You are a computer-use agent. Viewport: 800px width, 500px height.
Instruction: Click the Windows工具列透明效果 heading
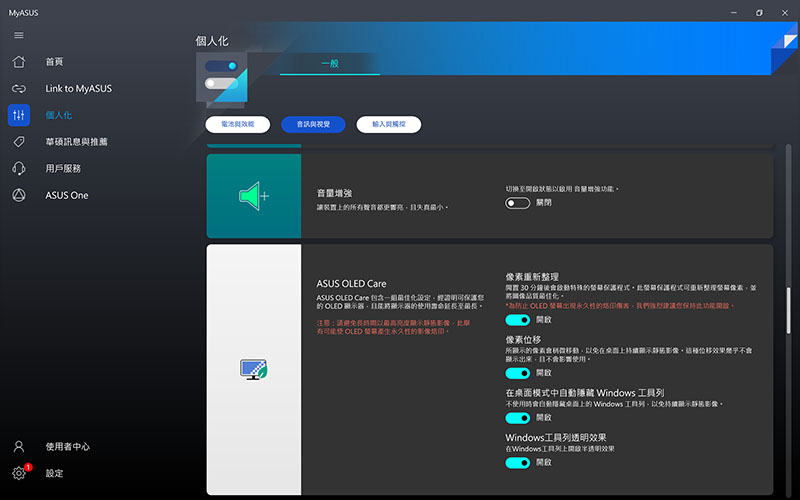tap(556, 438)
